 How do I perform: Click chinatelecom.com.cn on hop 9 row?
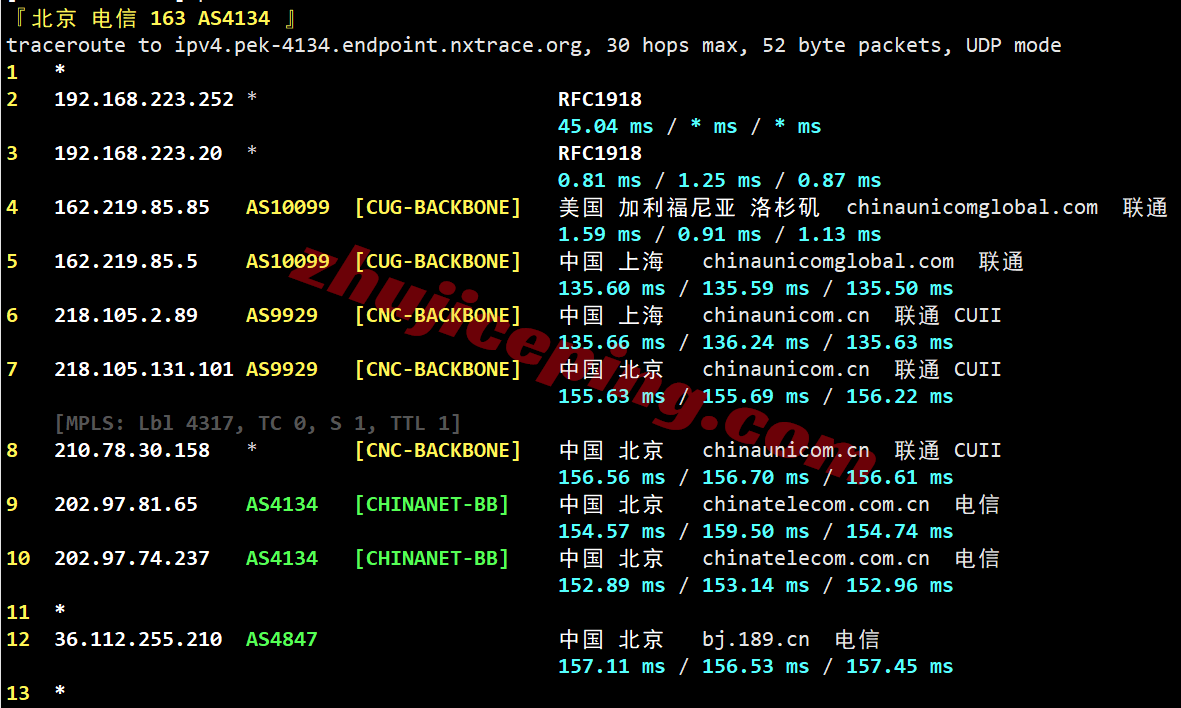[x=816, y=505]
